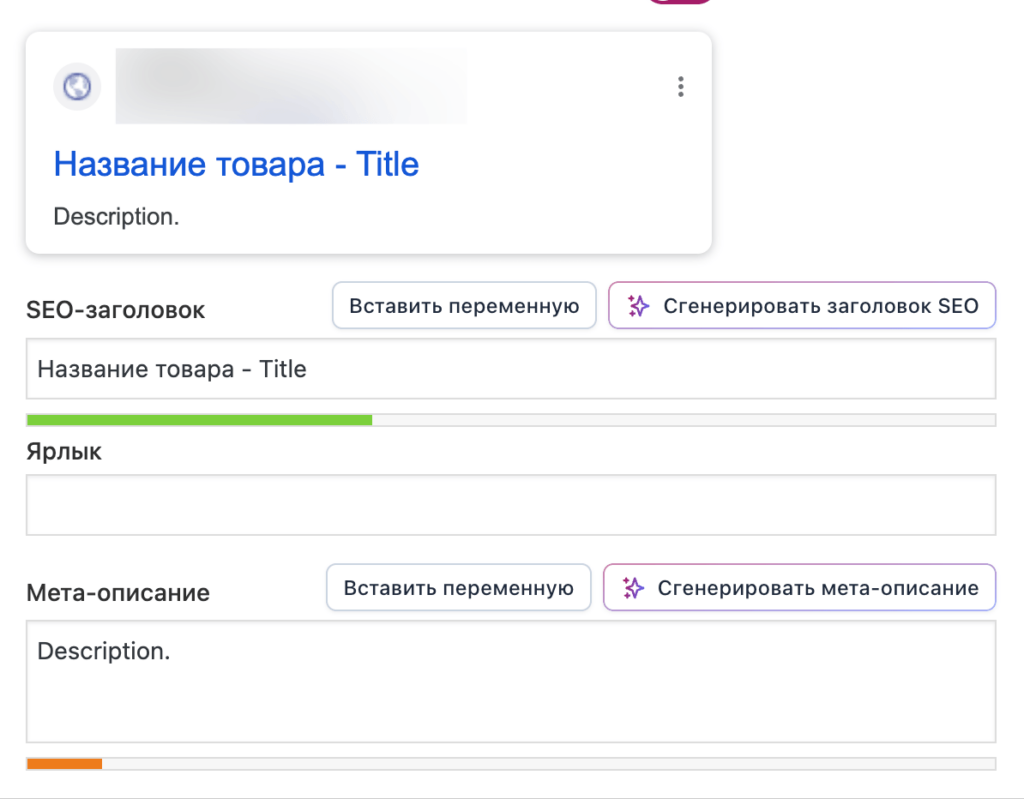The width and height of the screenshot is (1024, 799).
Task: Click the Ярлык label
Action: point(64,452)
